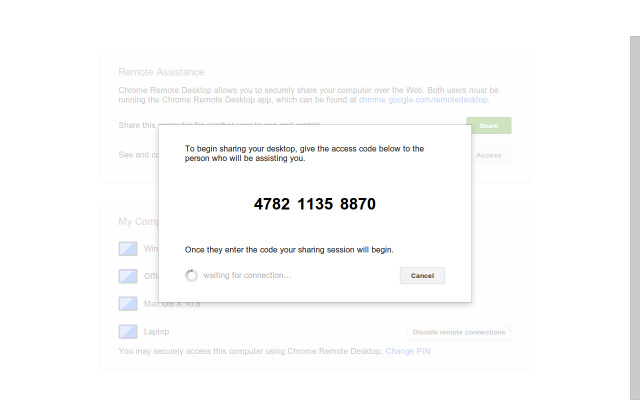Click the Remote Assistance heading
640x400 pixels.
(161, 72)
